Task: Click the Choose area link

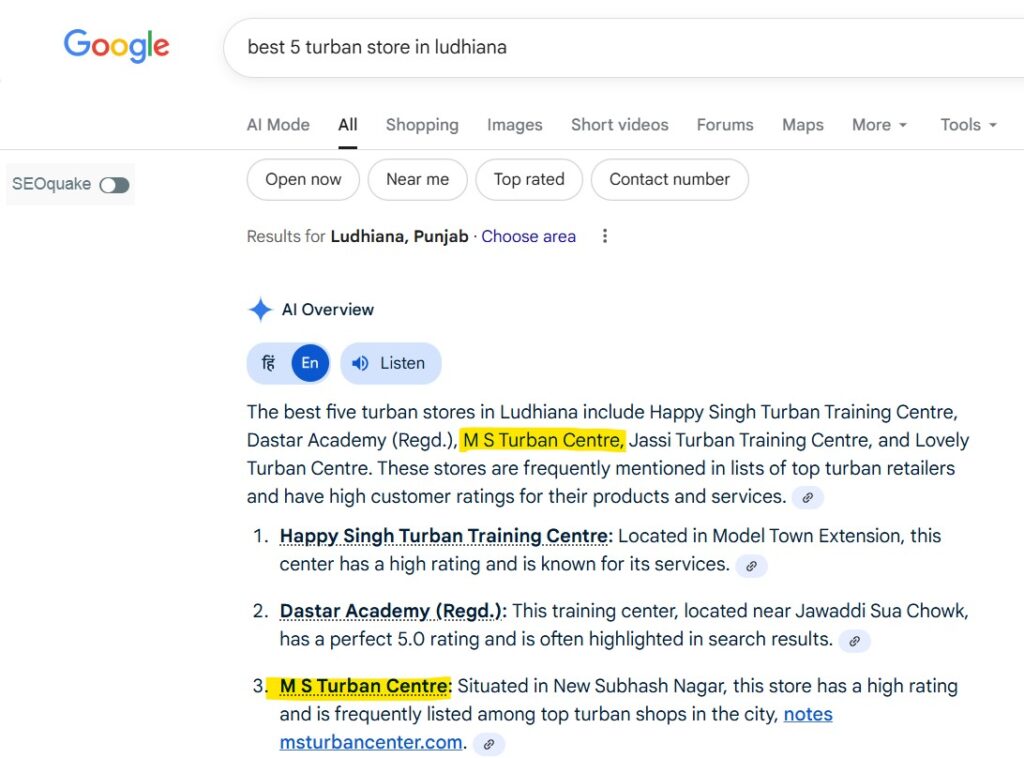Action: point(528,236)
